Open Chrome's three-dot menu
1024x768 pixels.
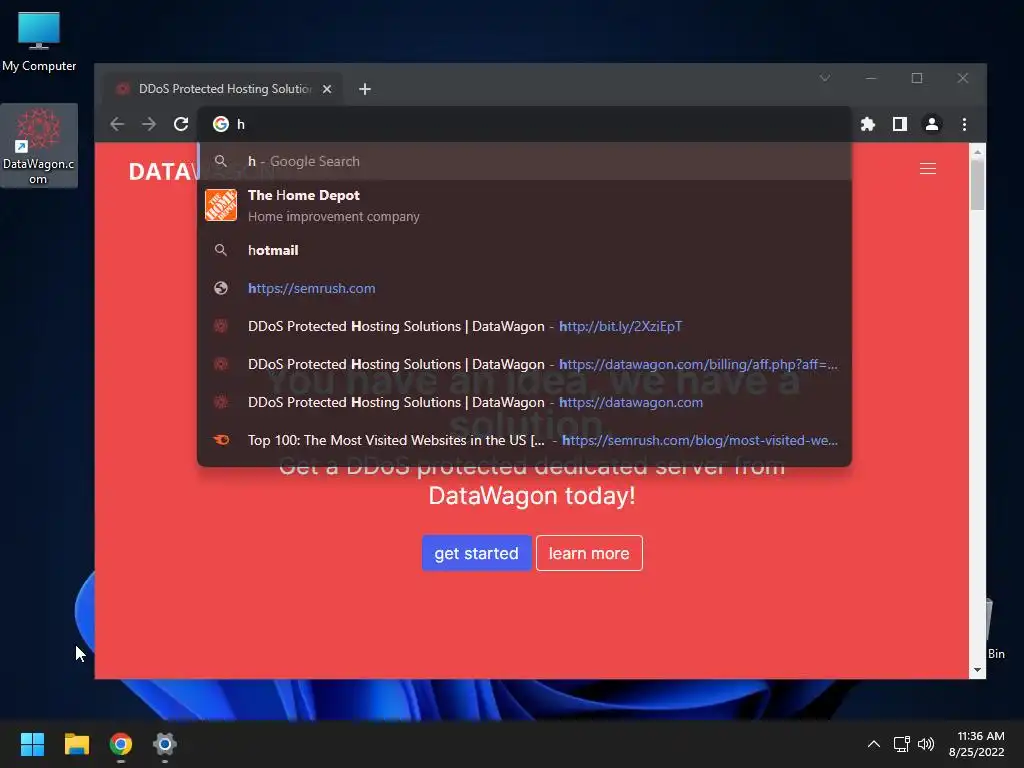(964, 124)
